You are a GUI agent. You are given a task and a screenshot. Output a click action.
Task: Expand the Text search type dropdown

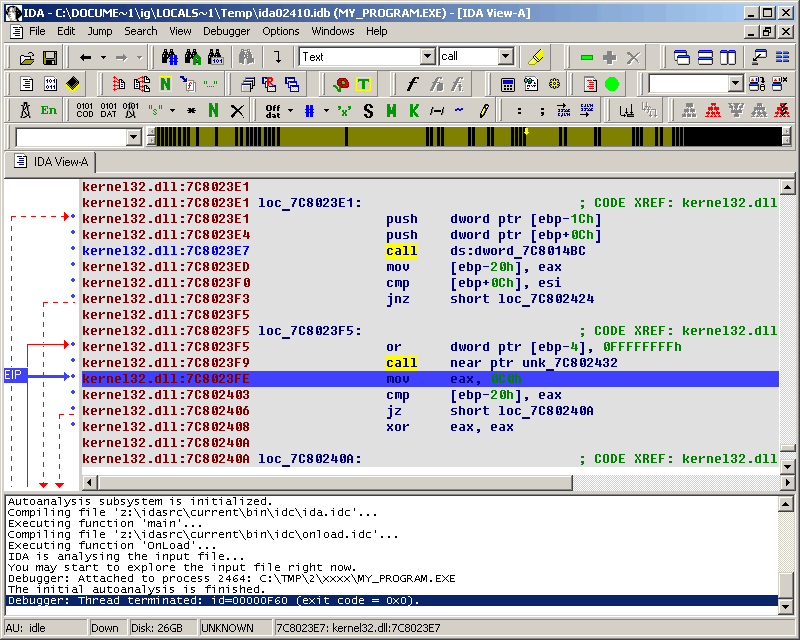tap(427, 57)
